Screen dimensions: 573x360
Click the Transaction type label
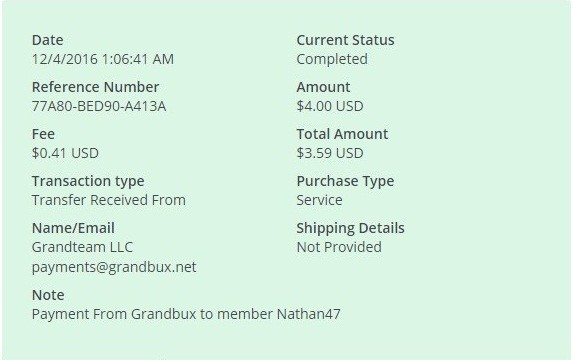88,181
